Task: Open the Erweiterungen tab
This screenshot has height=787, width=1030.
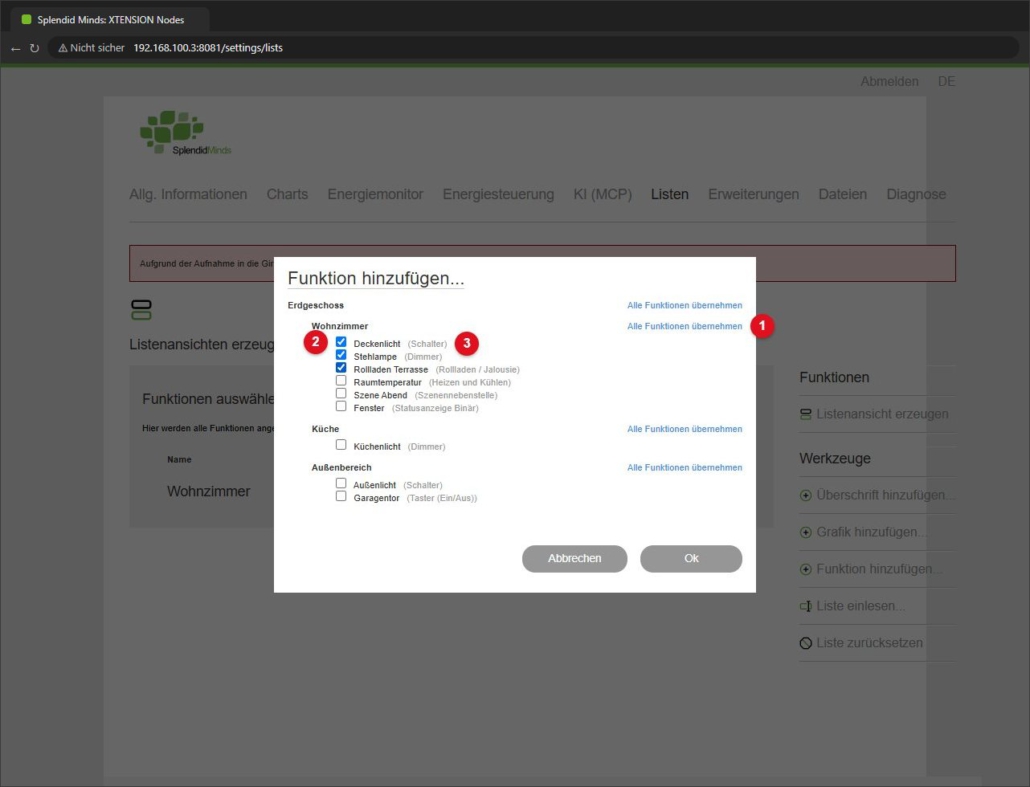Action: point(753,194)
